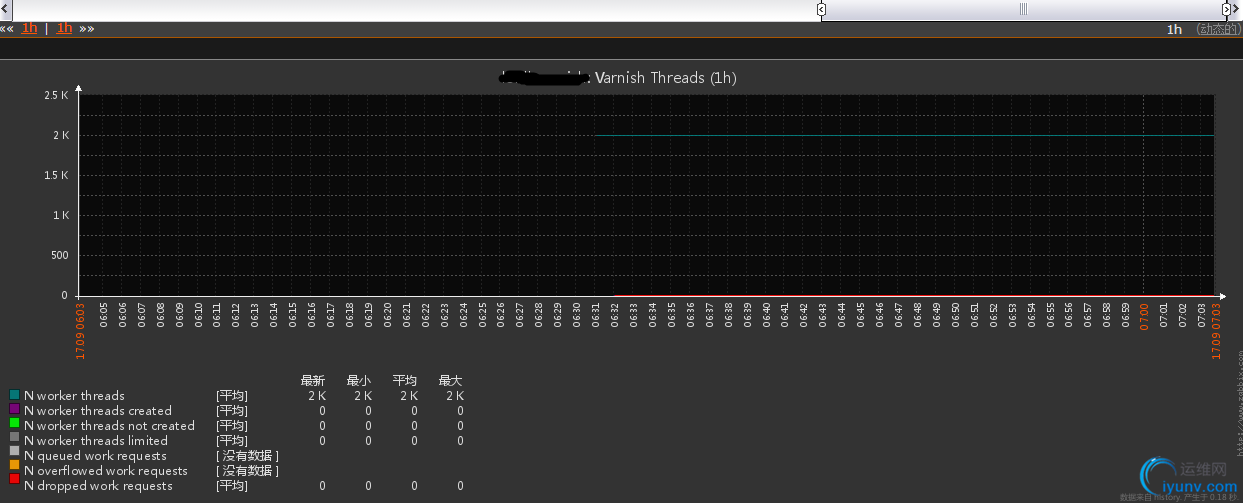Click the 2 K worker threads line in graph
Screen dimensions: 1243x503
click(905, 135)
